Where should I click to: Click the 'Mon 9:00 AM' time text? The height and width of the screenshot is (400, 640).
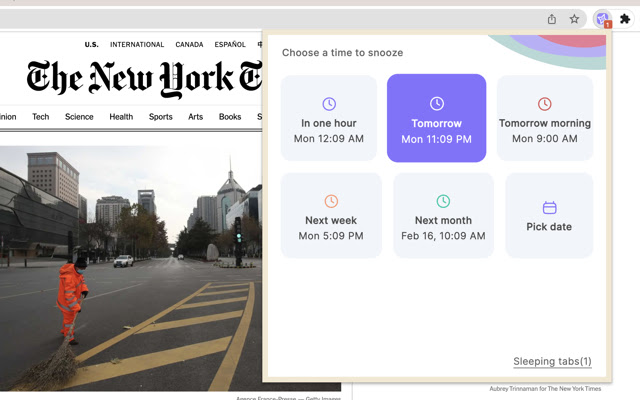click(544, 139)
